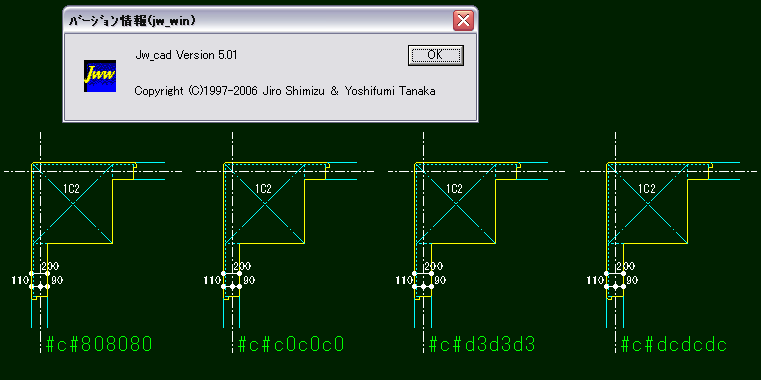Viewport: 761px width, 380px height.
Task: Click the Jww application logo icon
Action: pyautogui.click(x=100, y=76)
